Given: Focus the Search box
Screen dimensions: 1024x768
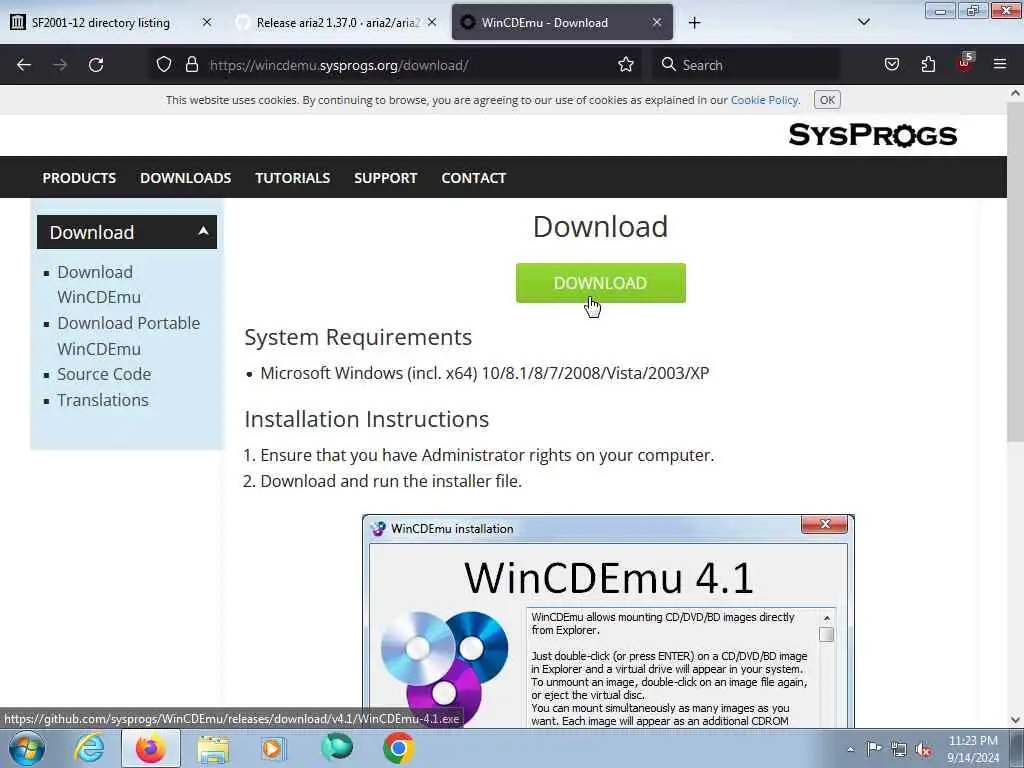Looking at the screenshot, I should click(748, 65).
